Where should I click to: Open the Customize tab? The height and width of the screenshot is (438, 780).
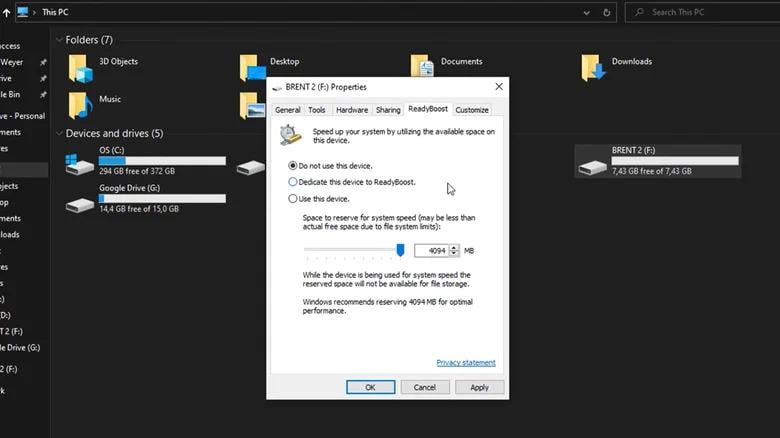pyautogui.click(x=472, y=110)
